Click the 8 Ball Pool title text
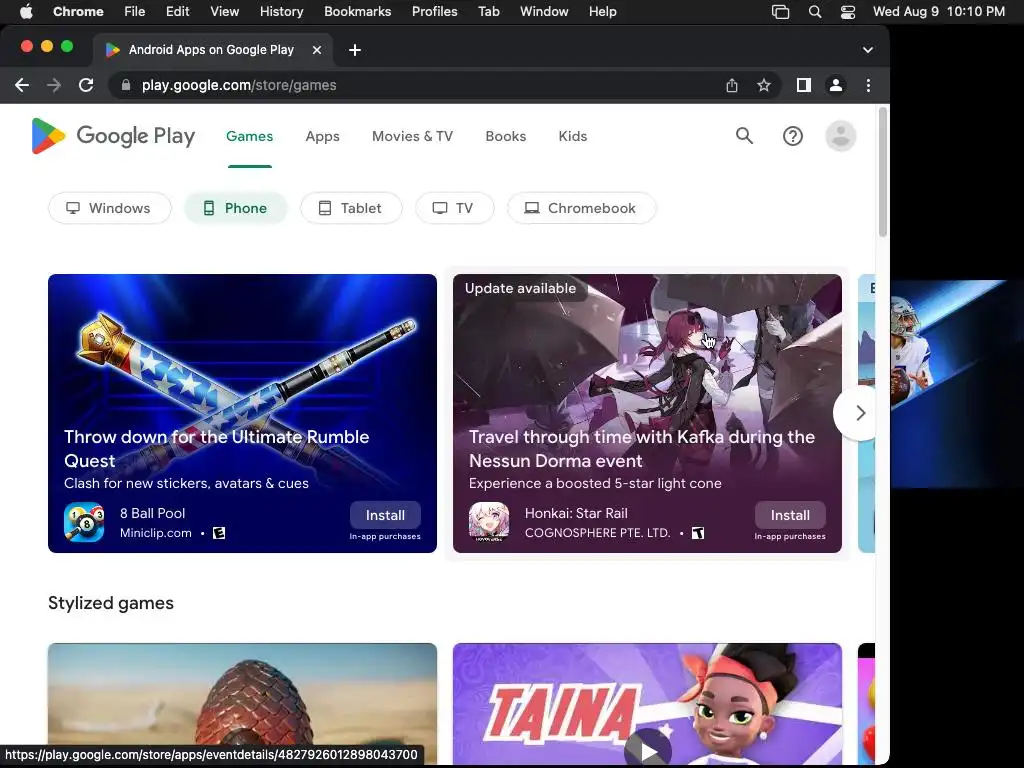This screenshot has height=768, width=1024. click(x=152, y=513)
